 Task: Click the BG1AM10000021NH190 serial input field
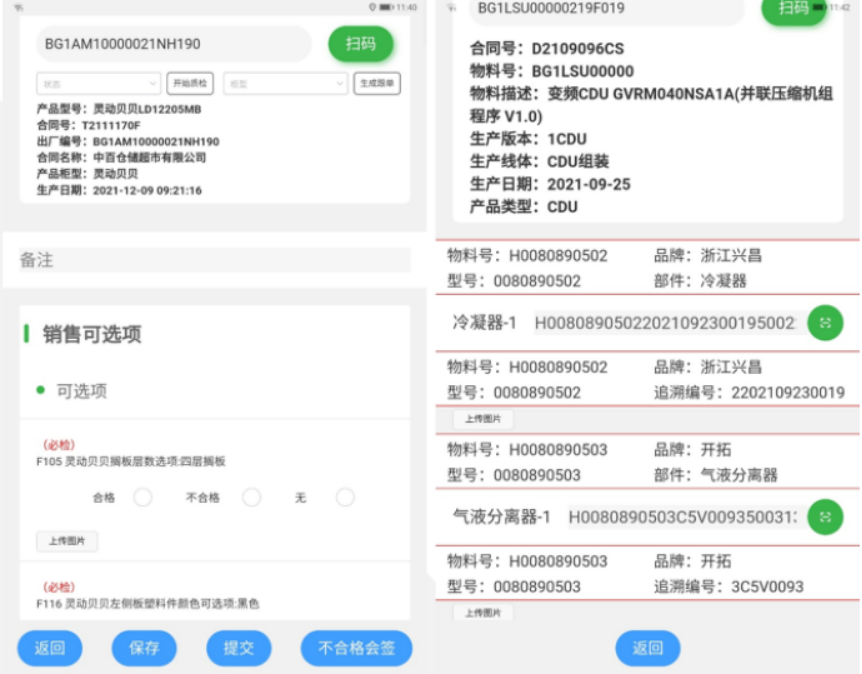pos(174,44)
